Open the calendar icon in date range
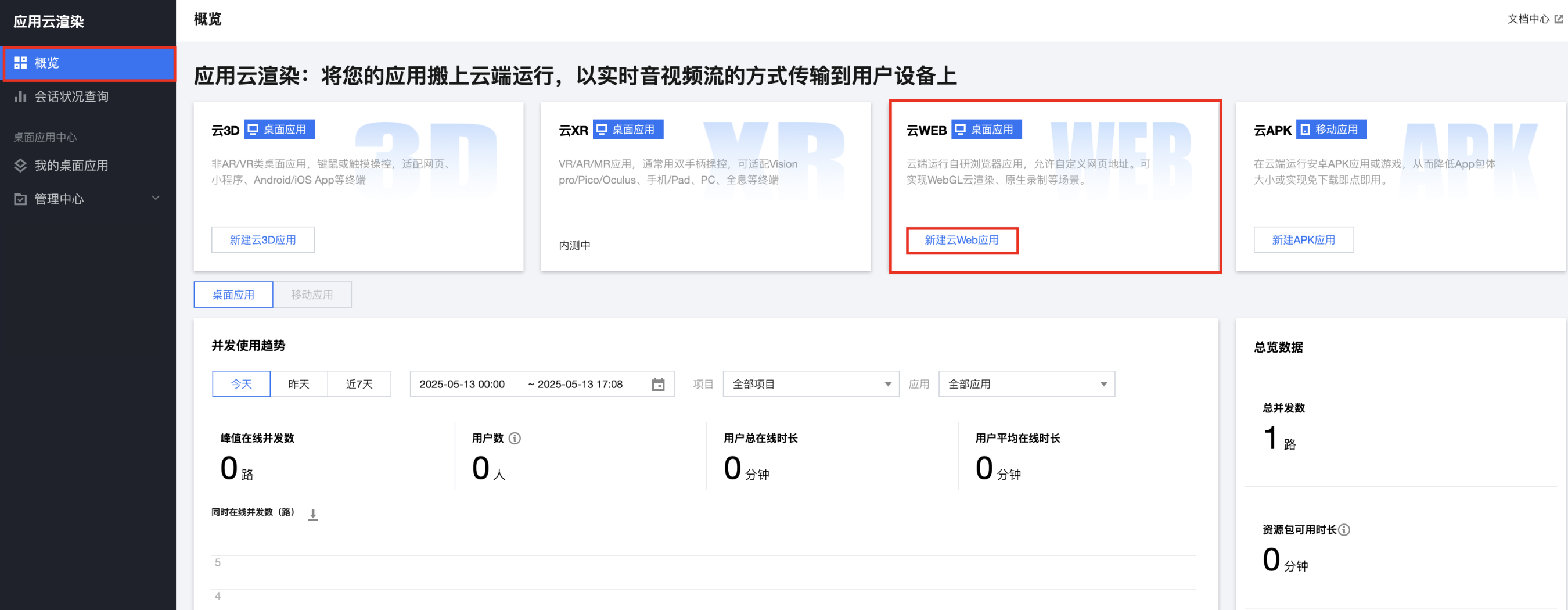 (658, 384)
